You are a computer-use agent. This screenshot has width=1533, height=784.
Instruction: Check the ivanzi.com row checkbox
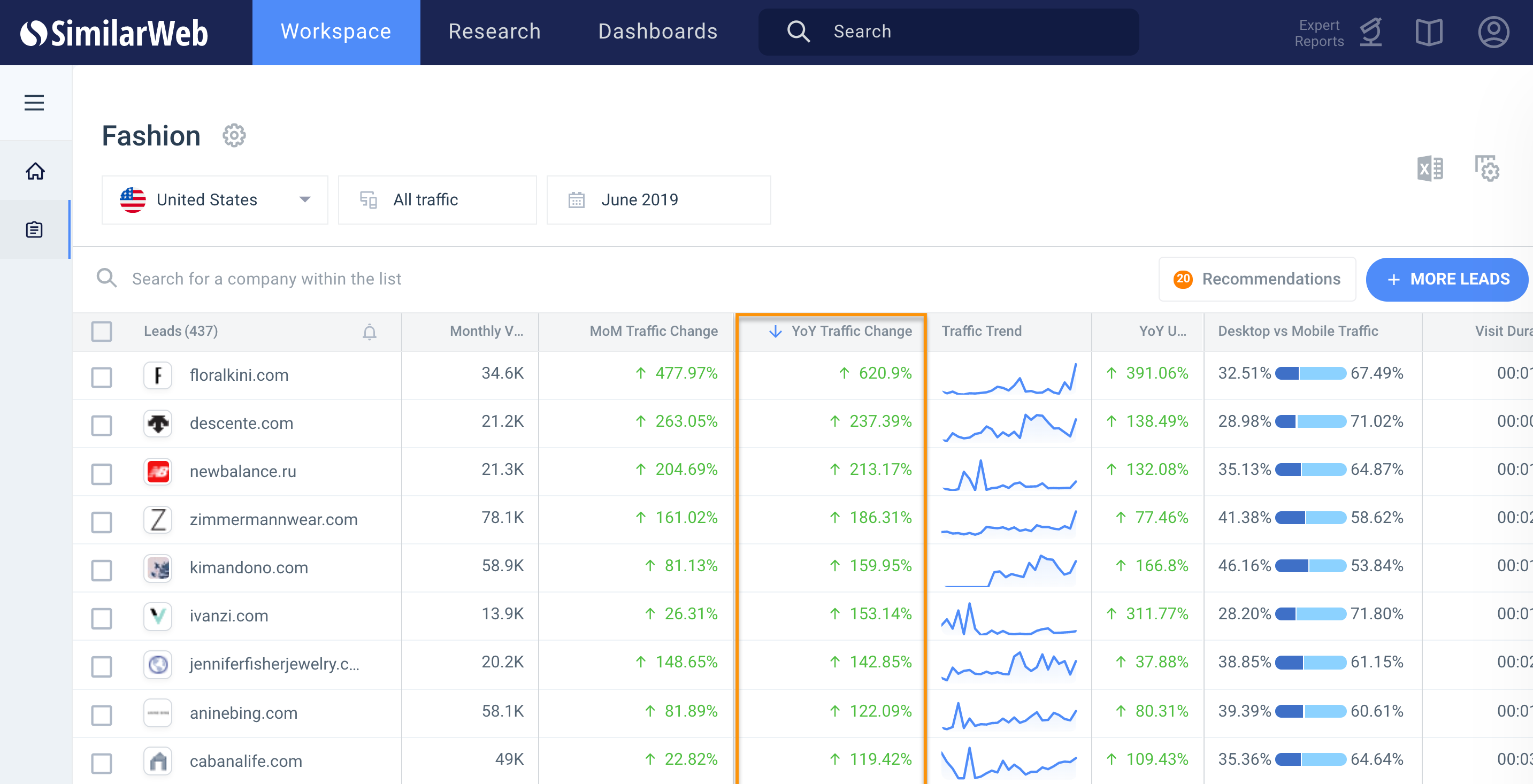(x=102, y=619)
